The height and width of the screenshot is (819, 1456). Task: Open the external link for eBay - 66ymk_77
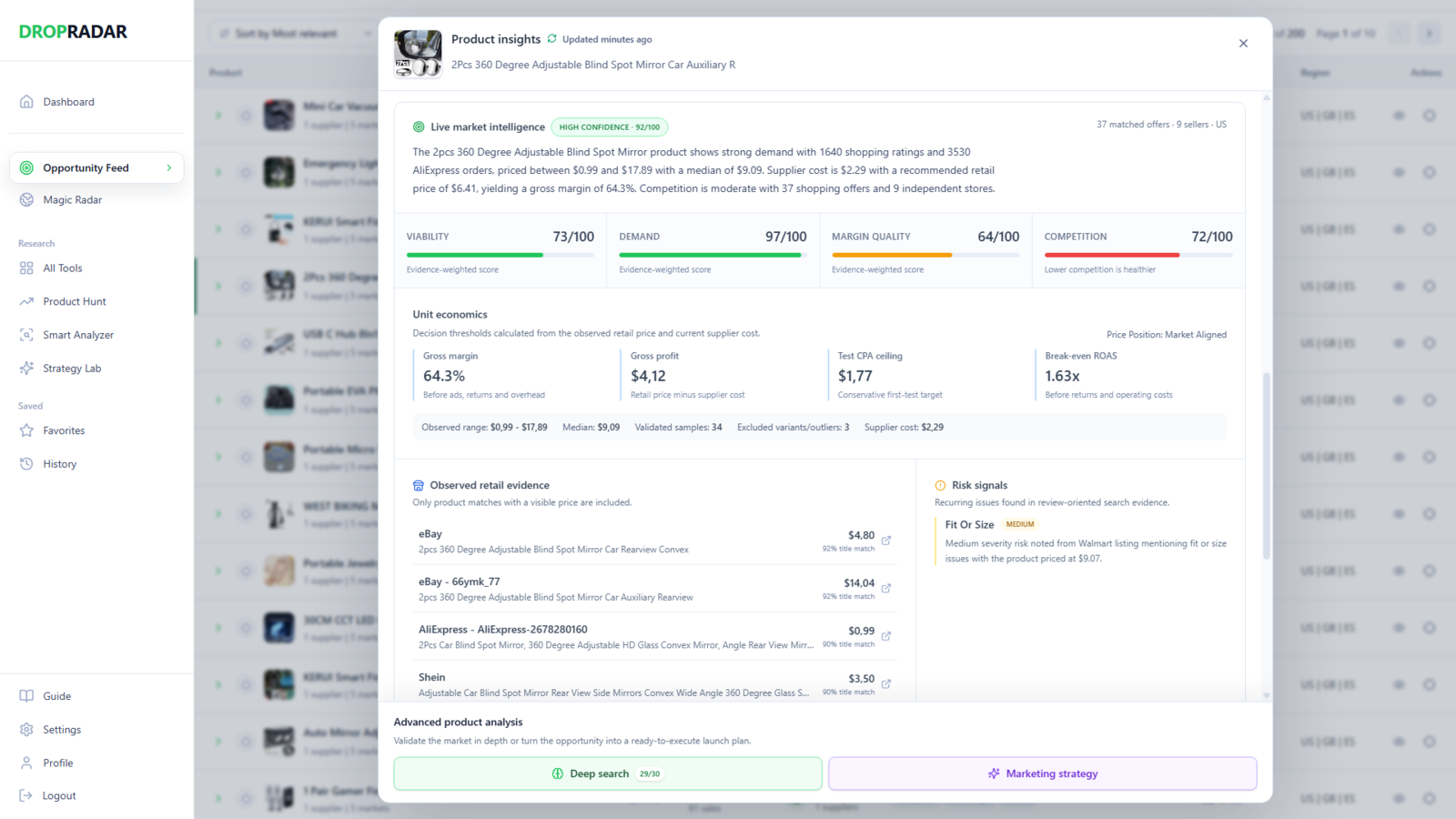pyautogui.click(x=886, y=589)
